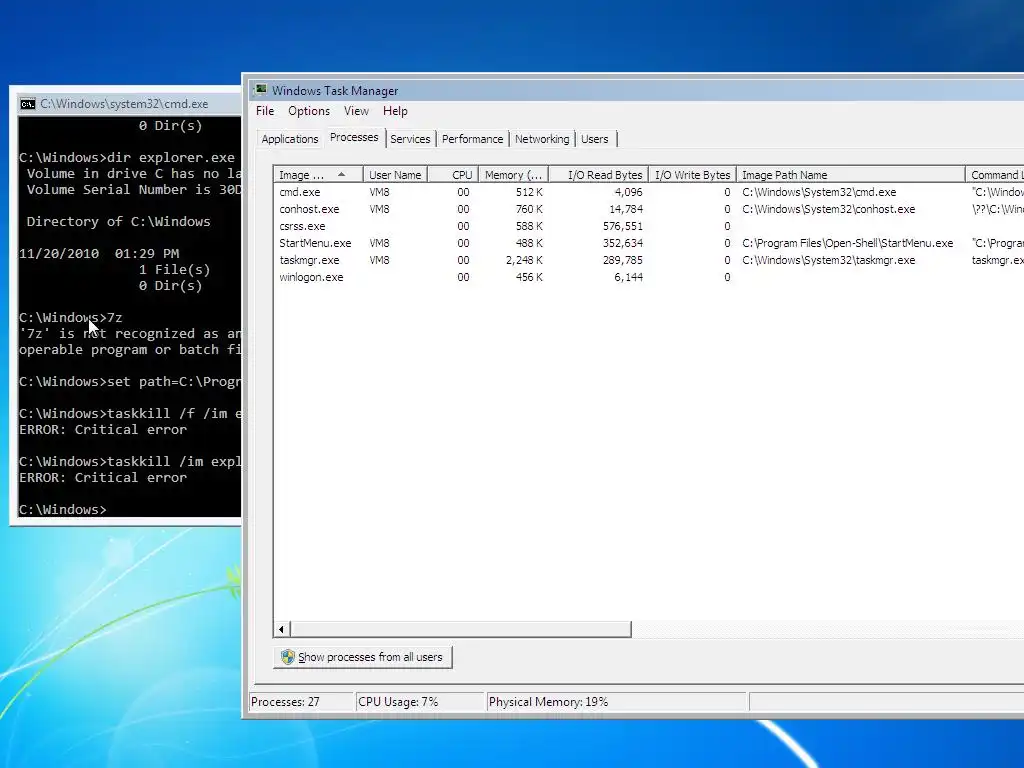Select the conhost.exe process row

[x=648, y=209]
